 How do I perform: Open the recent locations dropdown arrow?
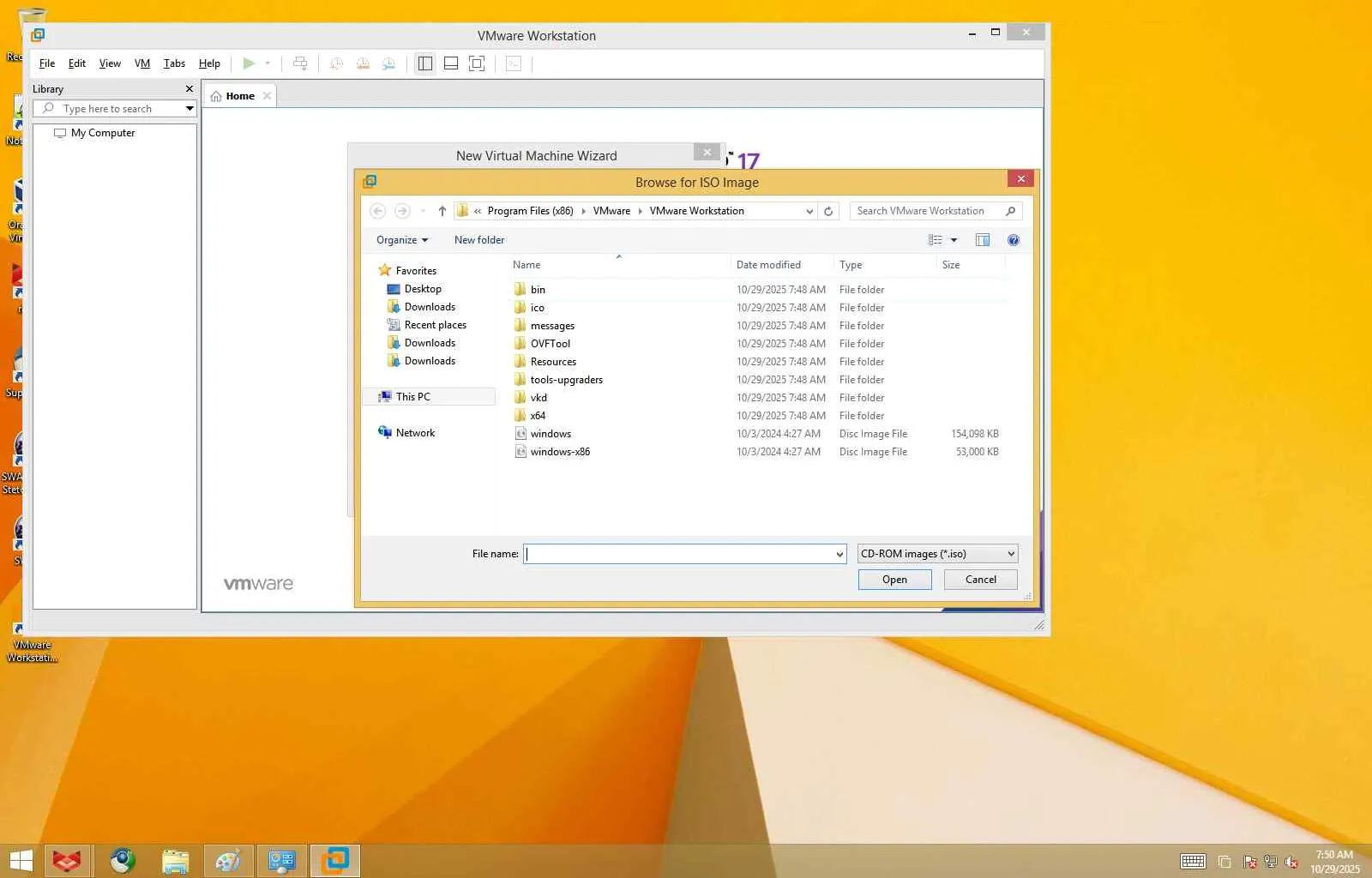click(x=423, y=211)
